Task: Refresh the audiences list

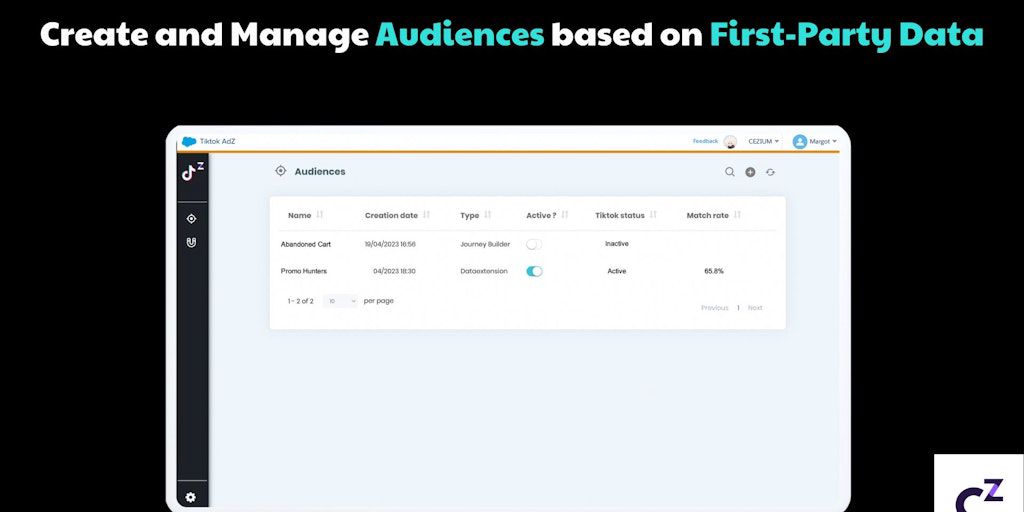Action: point(771,172)
